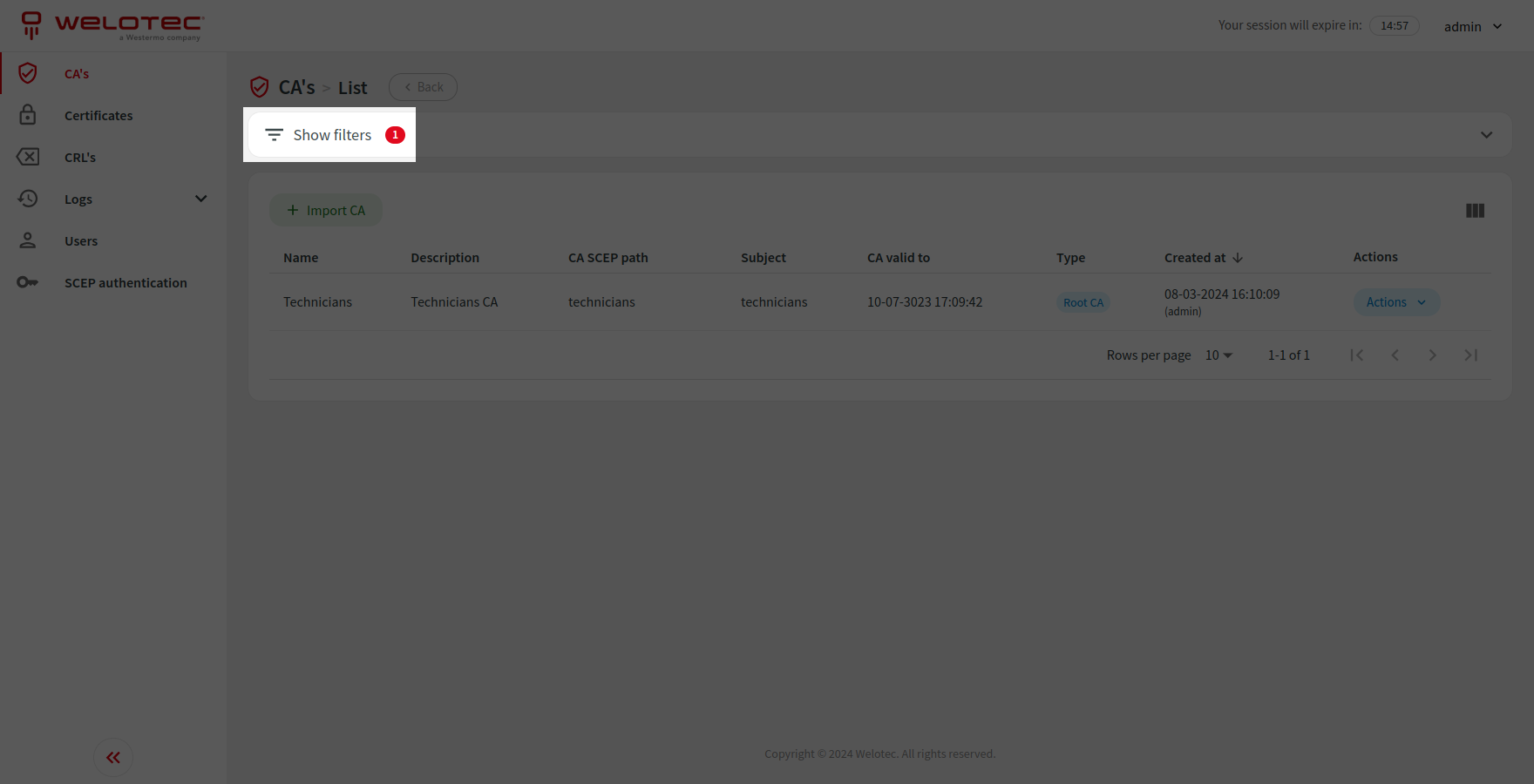Expand the Rows per page dropdown
This screenshot has height=784, width=1534.
click(1218, 355)
